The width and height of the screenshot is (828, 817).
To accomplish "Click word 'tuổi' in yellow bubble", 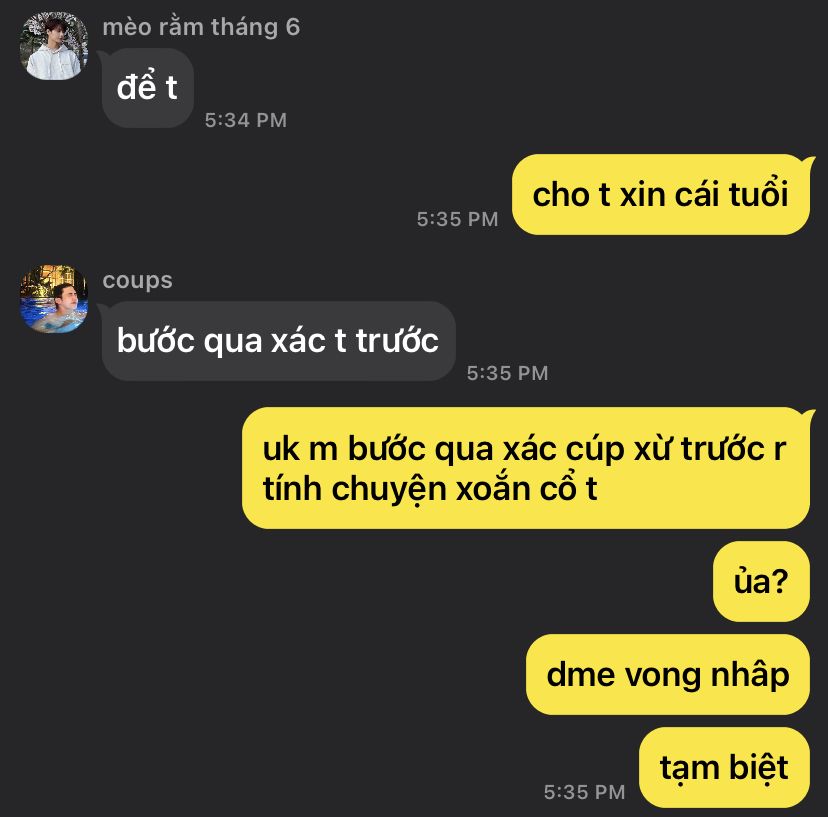I will click(x=758, y=194).
